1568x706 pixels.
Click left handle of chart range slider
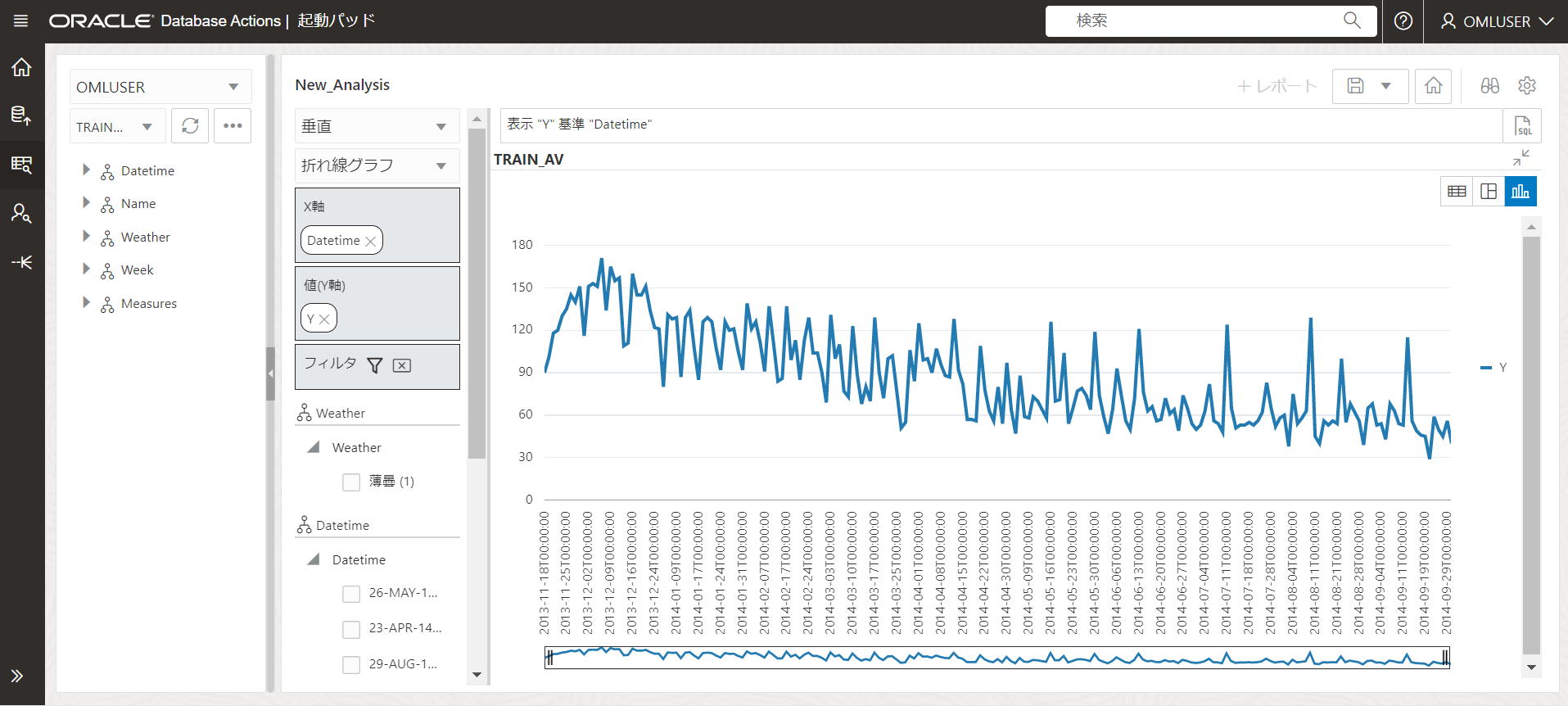550,657
